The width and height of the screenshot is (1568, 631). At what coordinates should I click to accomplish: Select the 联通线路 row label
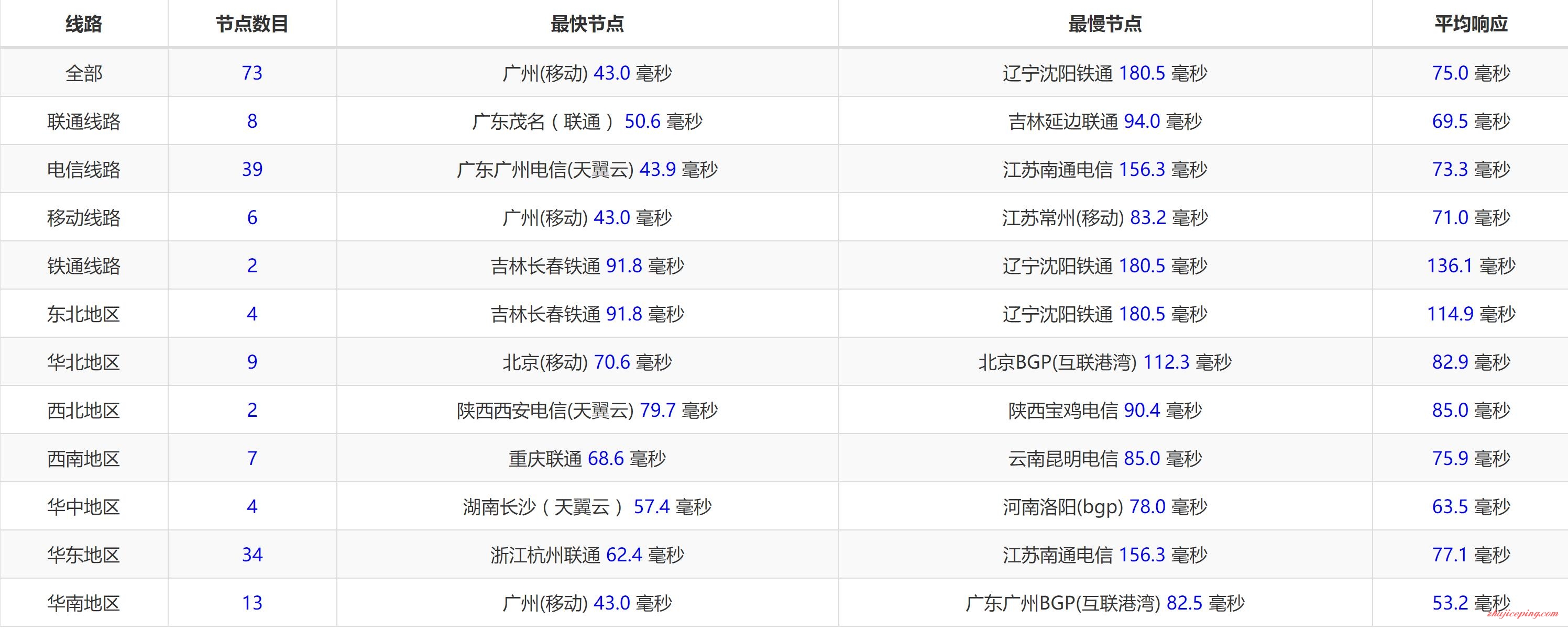pyautogui.click(x=84, y=121)
